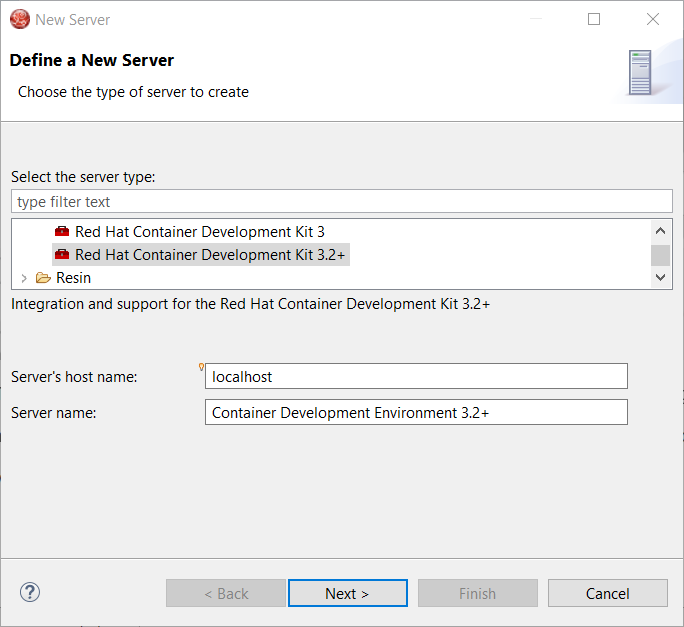
Task: Click the Finish button
Action: click(x=477, y=593)
